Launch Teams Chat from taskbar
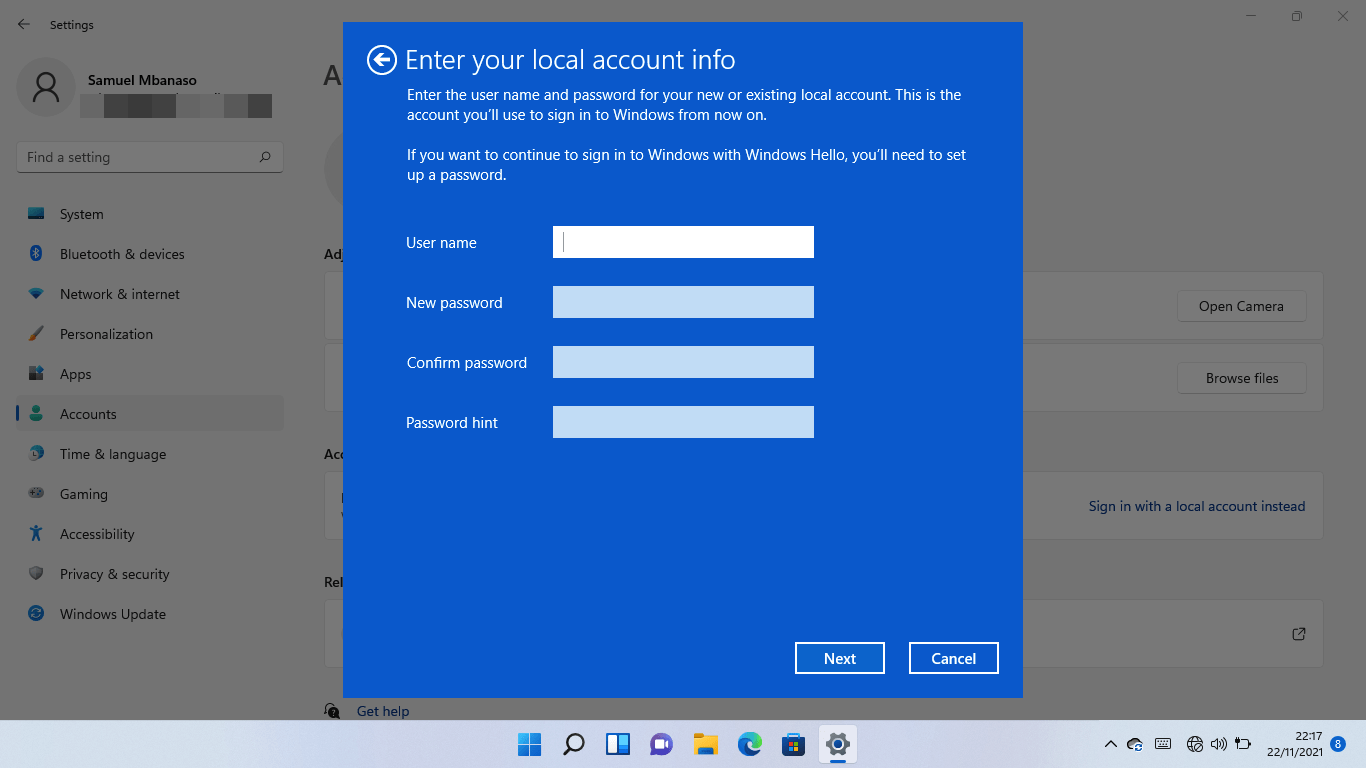 point(661,744)
